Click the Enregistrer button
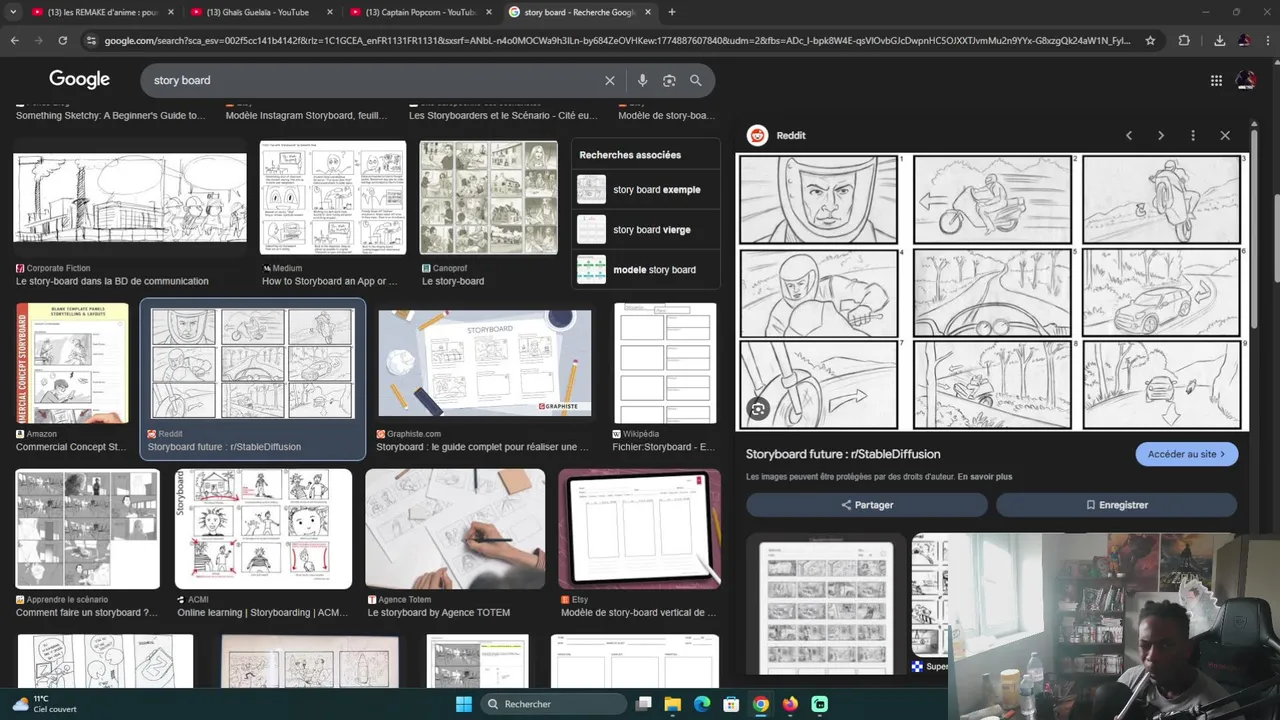The height and width of the screenshot is (720, 1280). coord(1117,505)
